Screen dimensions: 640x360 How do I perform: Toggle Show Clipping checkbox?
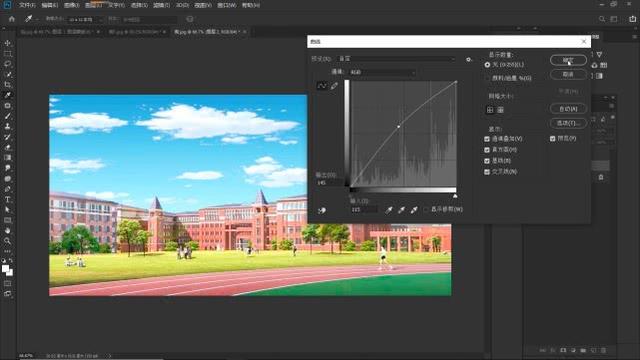426,209
